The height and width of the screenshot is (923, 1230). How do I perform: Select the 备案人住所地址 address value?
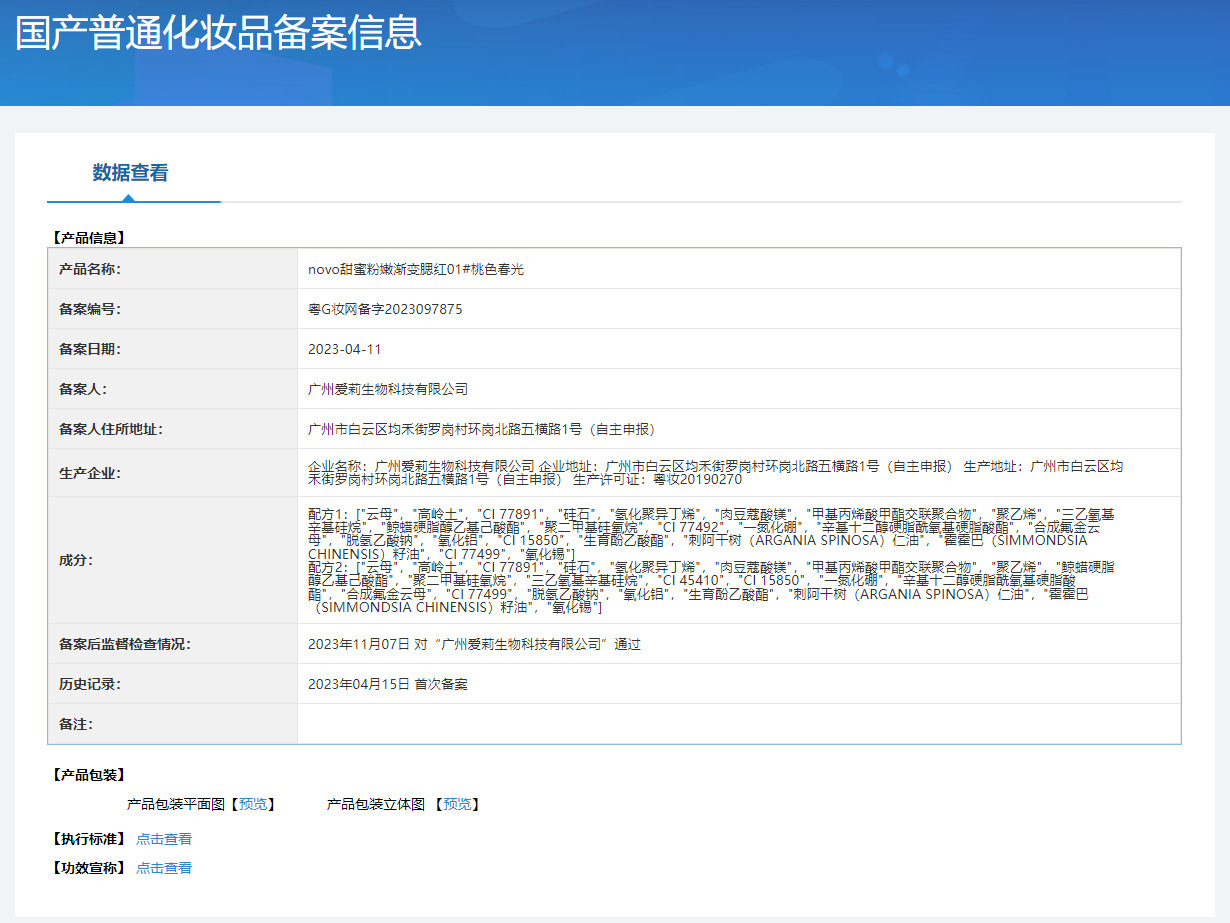[x=482, y=429]
